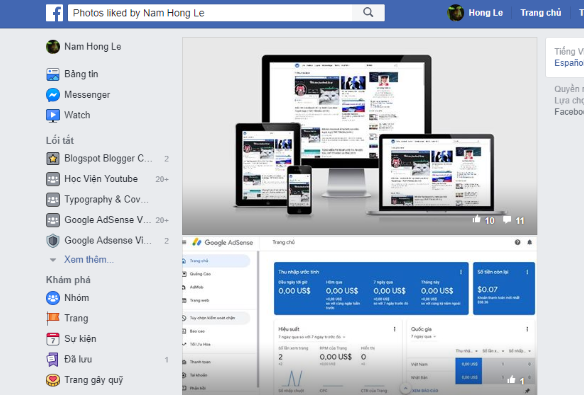Open Đã lưu saved items link
This screenshot has width=584, height=401.
click(78, 359)
